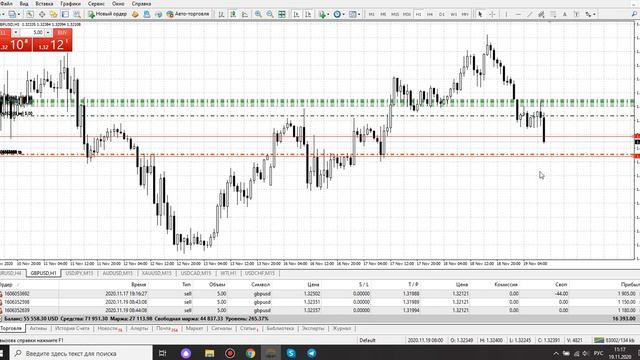This screenshot has width=640, height=360.
Task: Select the MN timeframe
Action: pos(465,14)
